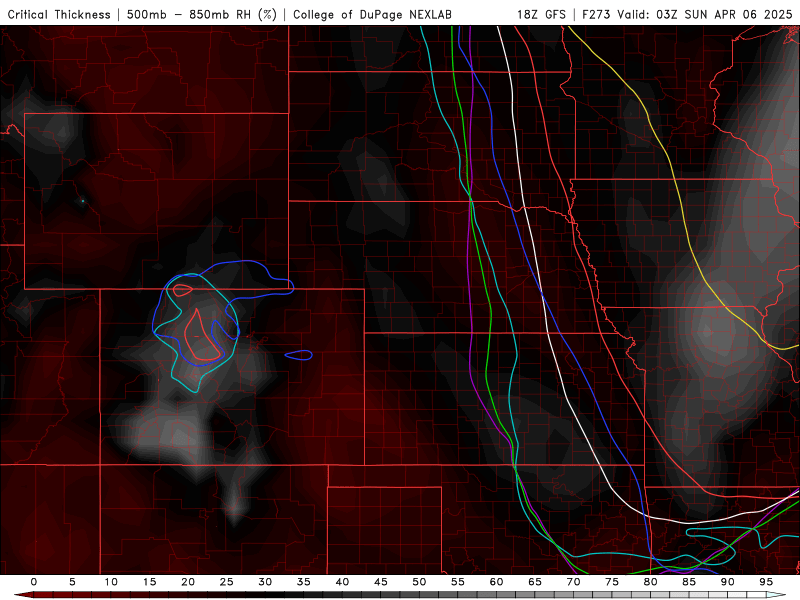Click the colorbar label "65"
This screenshot has height=600, width=800.
pyautogui.click(x=535, y=582)
